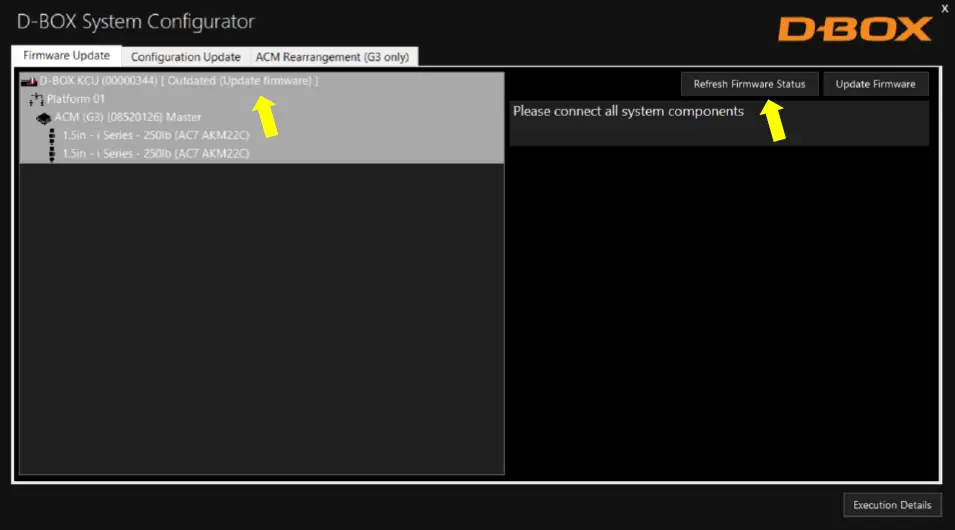Click the Update Firmware button
Viewport: 955px width, 530px height.
pyautogui.click(x=875, y=84)
